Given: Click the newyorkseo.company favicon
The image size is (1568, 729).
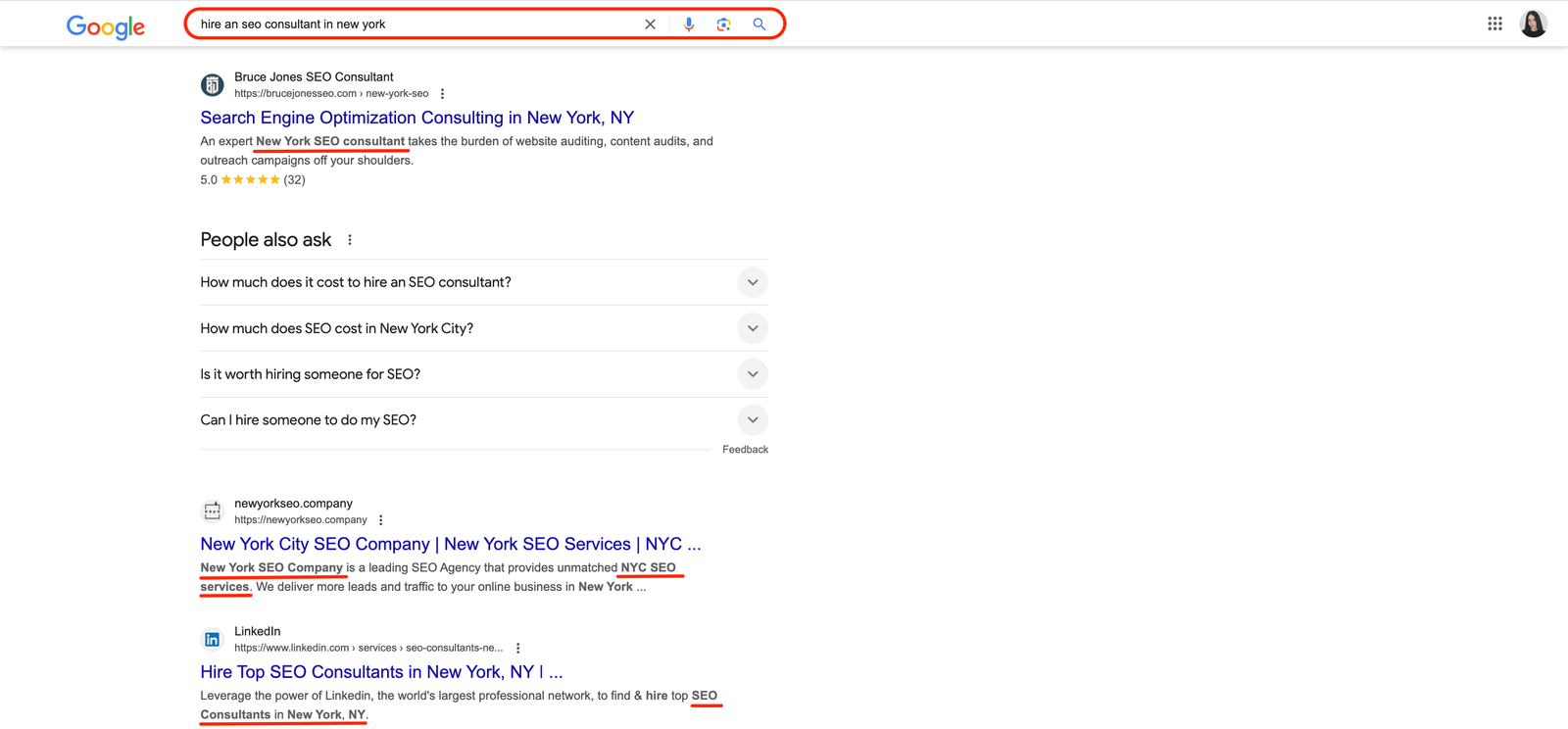Looking at the screenshot, I should coord(212,511).
